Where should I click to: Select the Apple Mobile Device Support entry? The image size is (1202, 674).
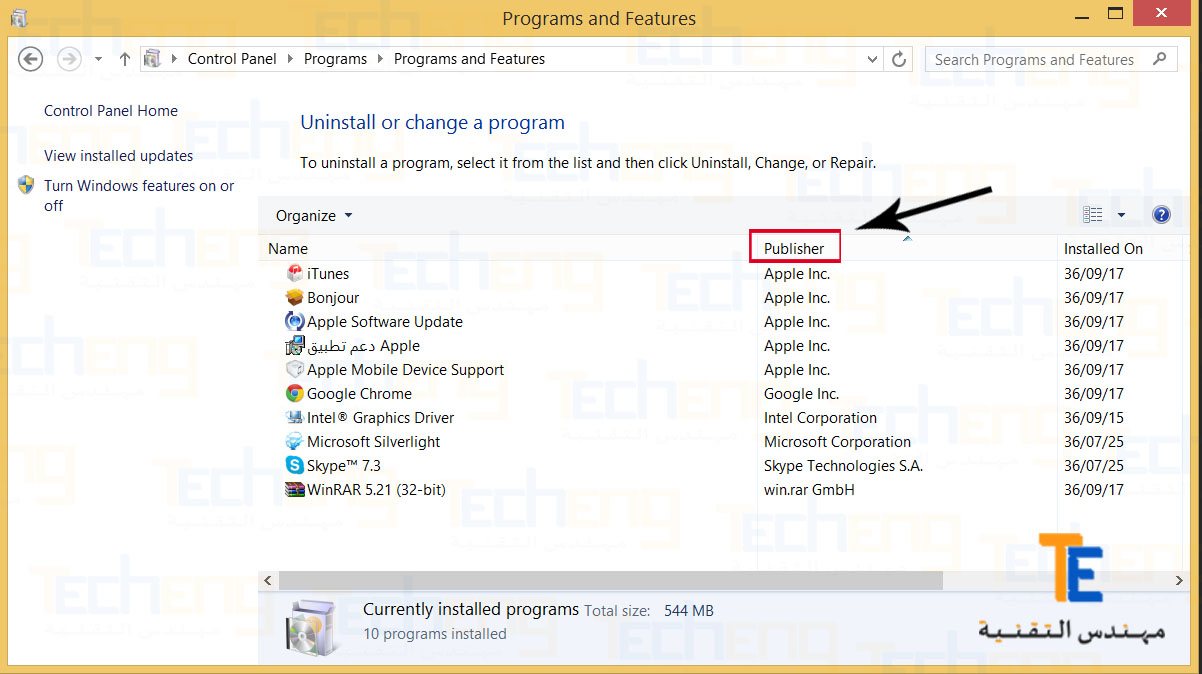point(405,369)
